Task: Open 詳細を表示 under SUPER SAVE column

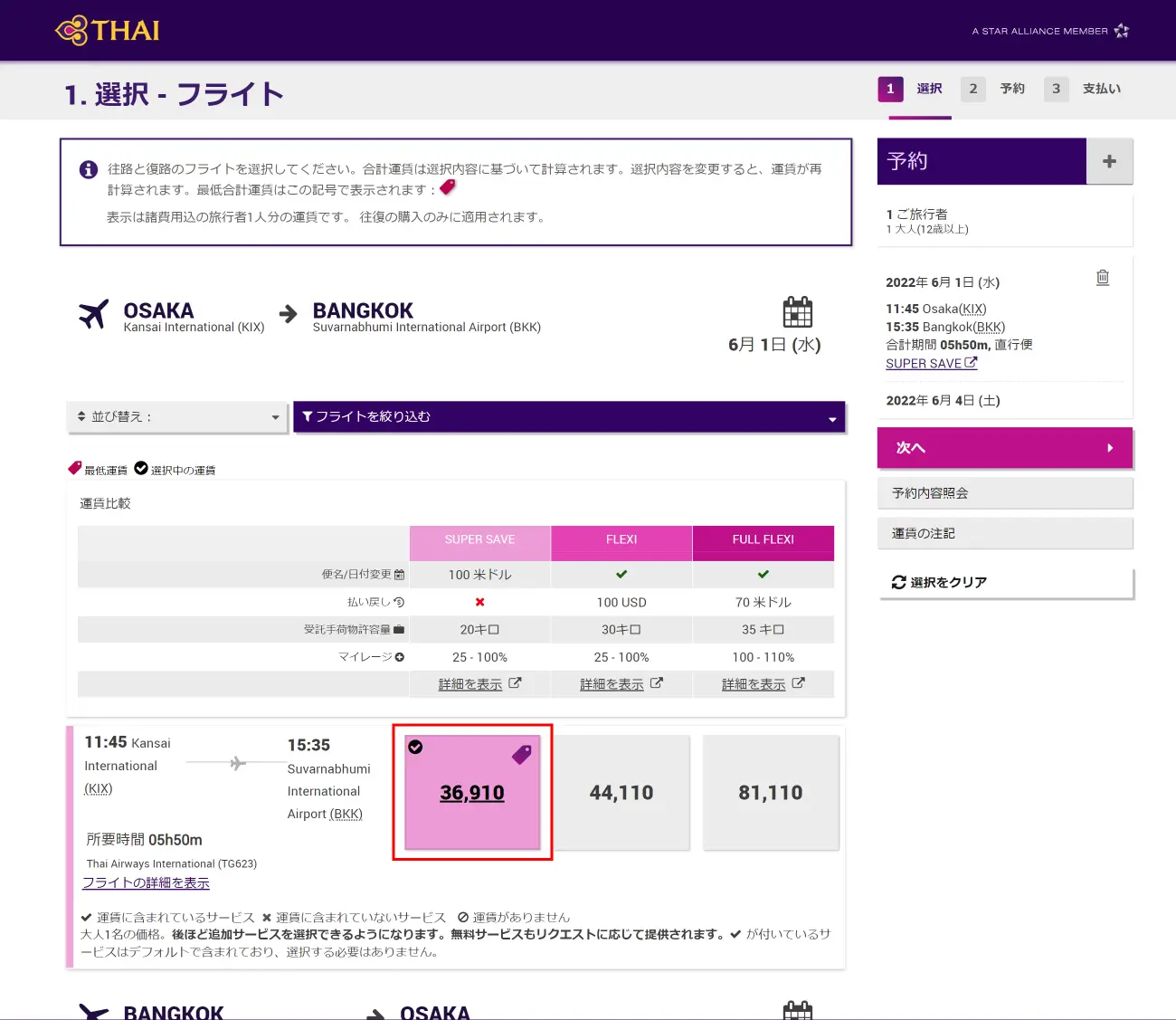Action: point(470,684)
